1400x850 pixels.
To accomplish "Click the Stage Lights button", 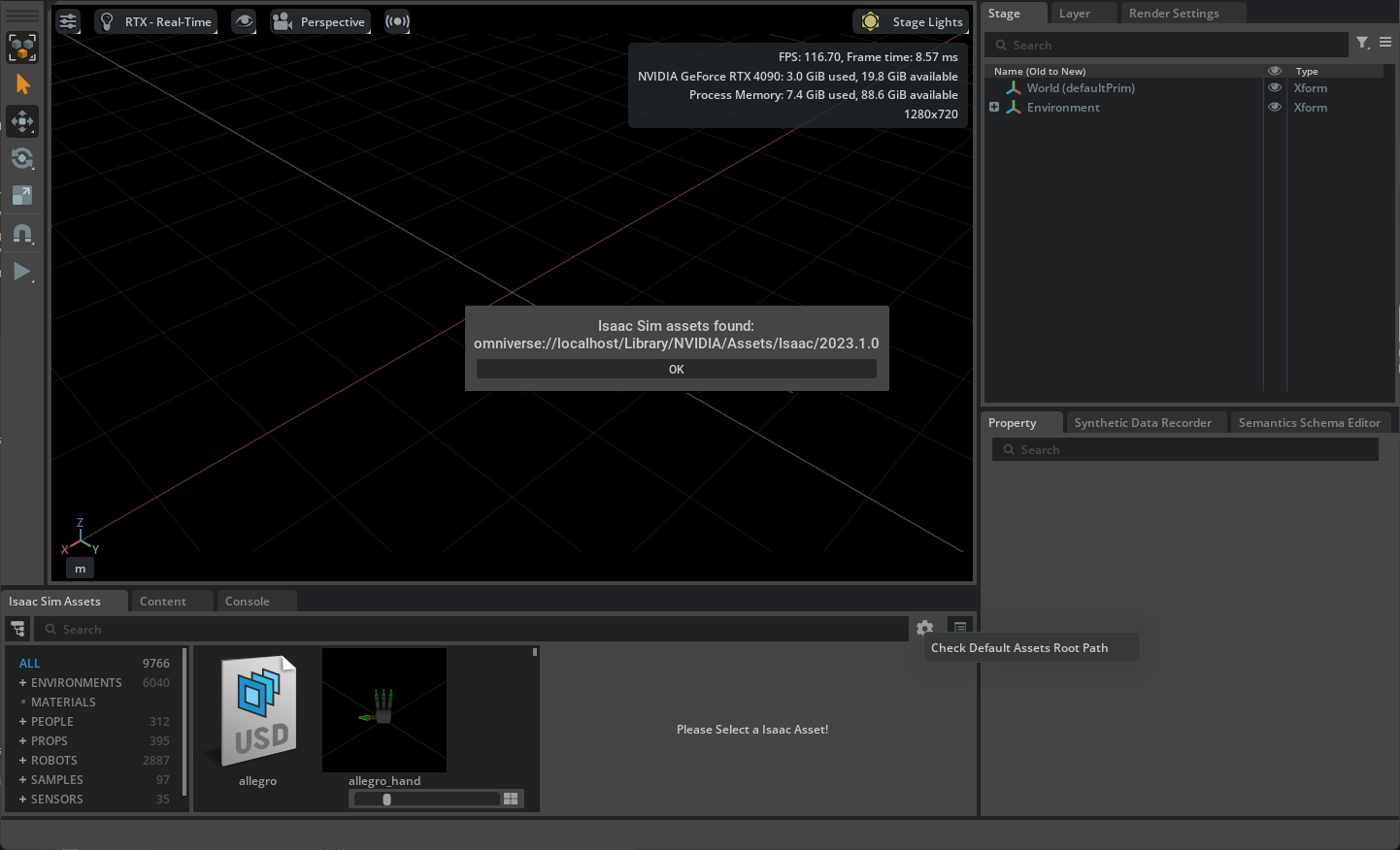I will (911, 20).
